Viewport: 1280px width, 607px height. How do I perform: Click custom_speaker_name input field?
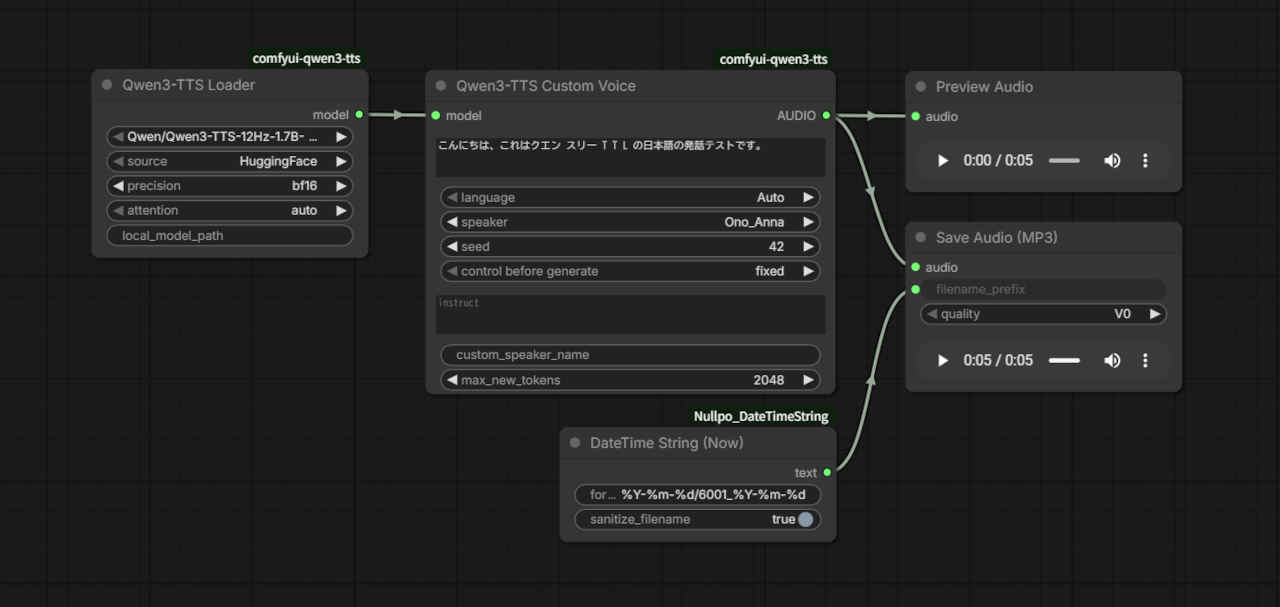coord(630,355)
